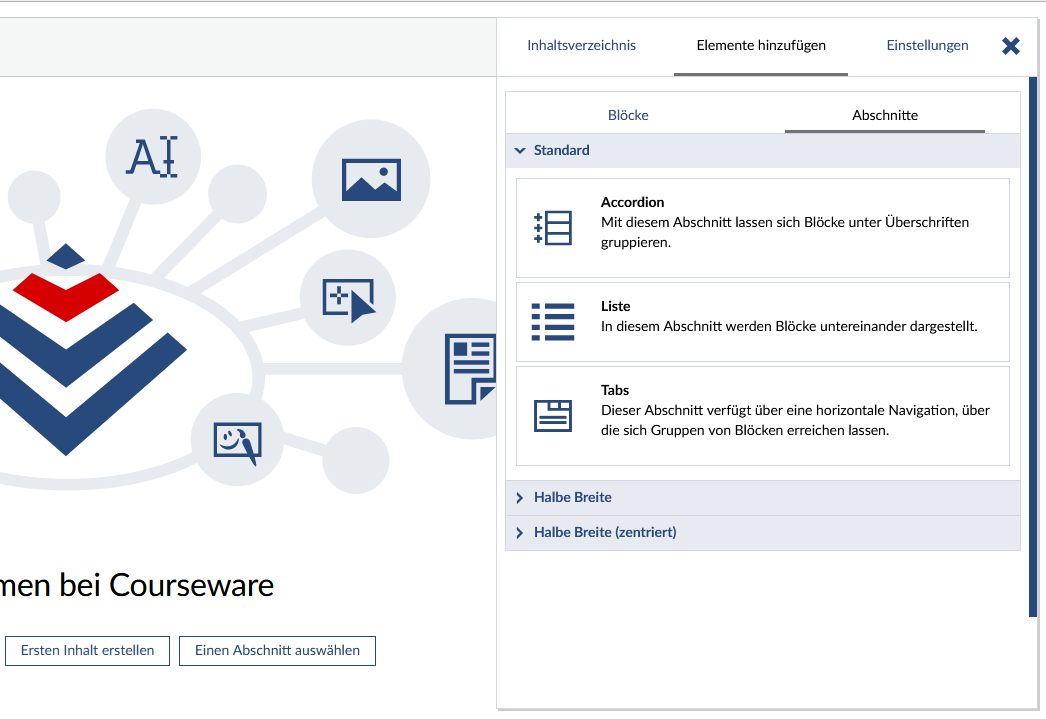
Task: Click the document page icon in illustration
Action: pos(469,370)
